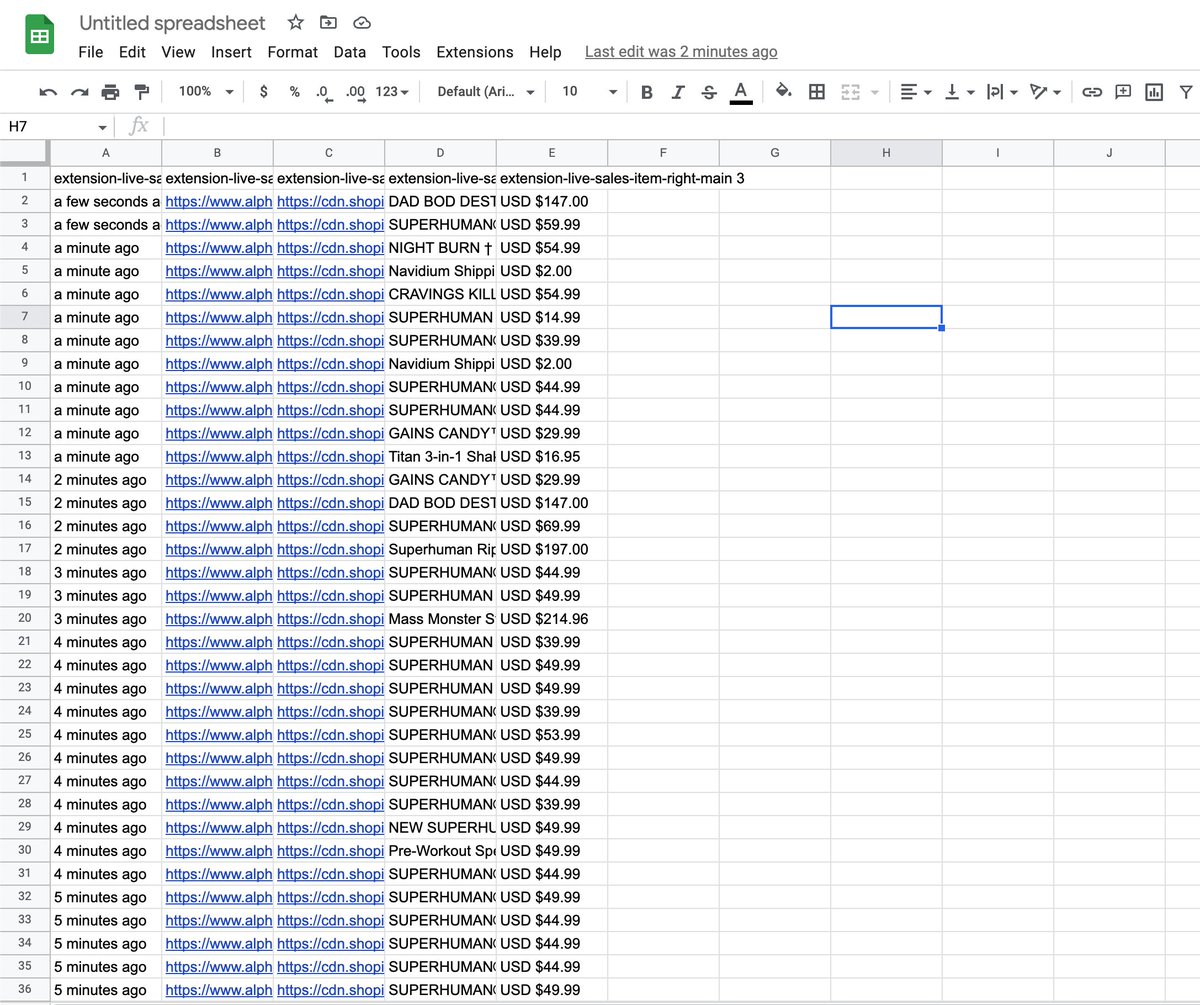Open the Name box dropdown arrow

tap(102, 127)
